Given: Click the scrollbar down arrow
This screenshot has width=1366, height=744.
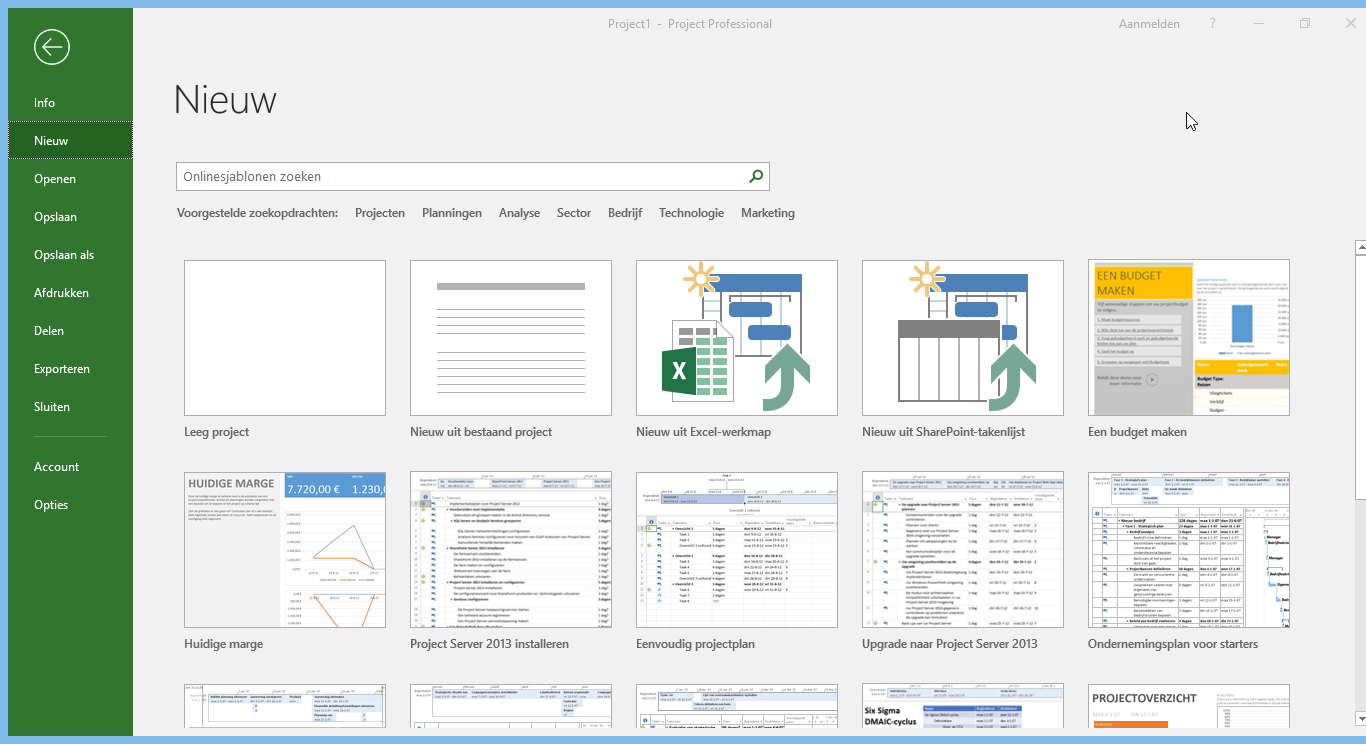Looking at the screenshot, I should [1360, 717].
